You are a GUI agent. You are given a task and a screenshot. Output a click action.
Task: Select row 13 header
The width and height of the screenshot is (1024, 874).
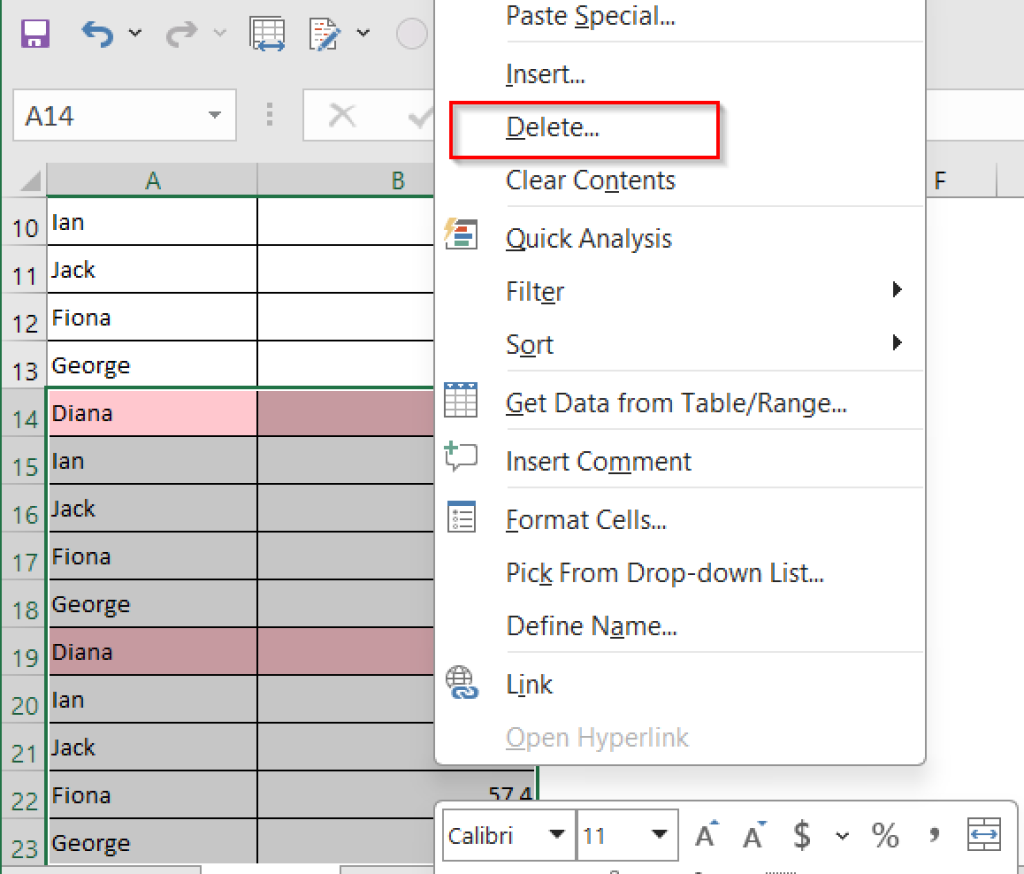coord(23,365)
